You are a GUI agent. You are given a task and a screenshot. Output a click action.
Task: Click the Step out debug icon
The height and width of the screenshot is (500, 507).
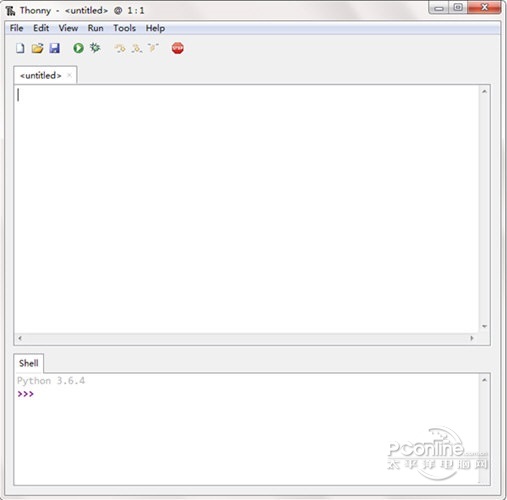coord(153,48)
